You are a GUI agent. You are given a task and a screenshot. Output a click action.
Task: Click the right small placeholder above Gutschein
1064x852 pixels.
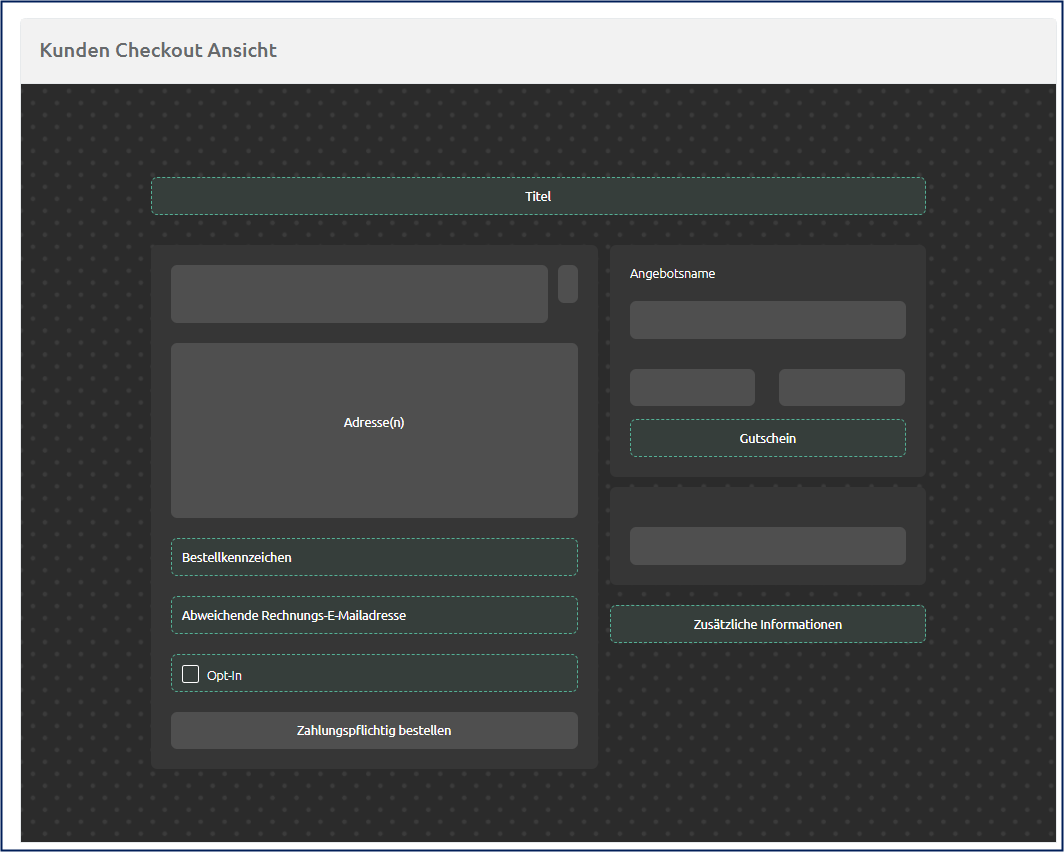(841, 387)
